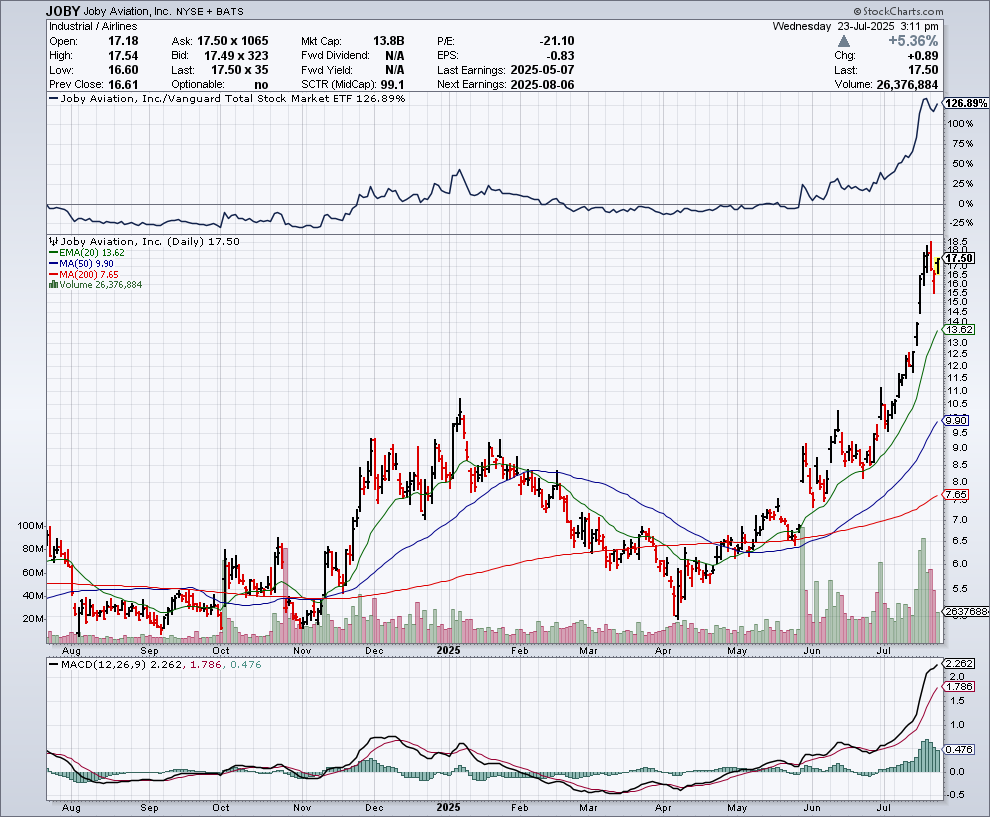Click the Optionable value 'no'
Image resolution: width=990 pixels, height=817 pixels.
tap(261, 85)
